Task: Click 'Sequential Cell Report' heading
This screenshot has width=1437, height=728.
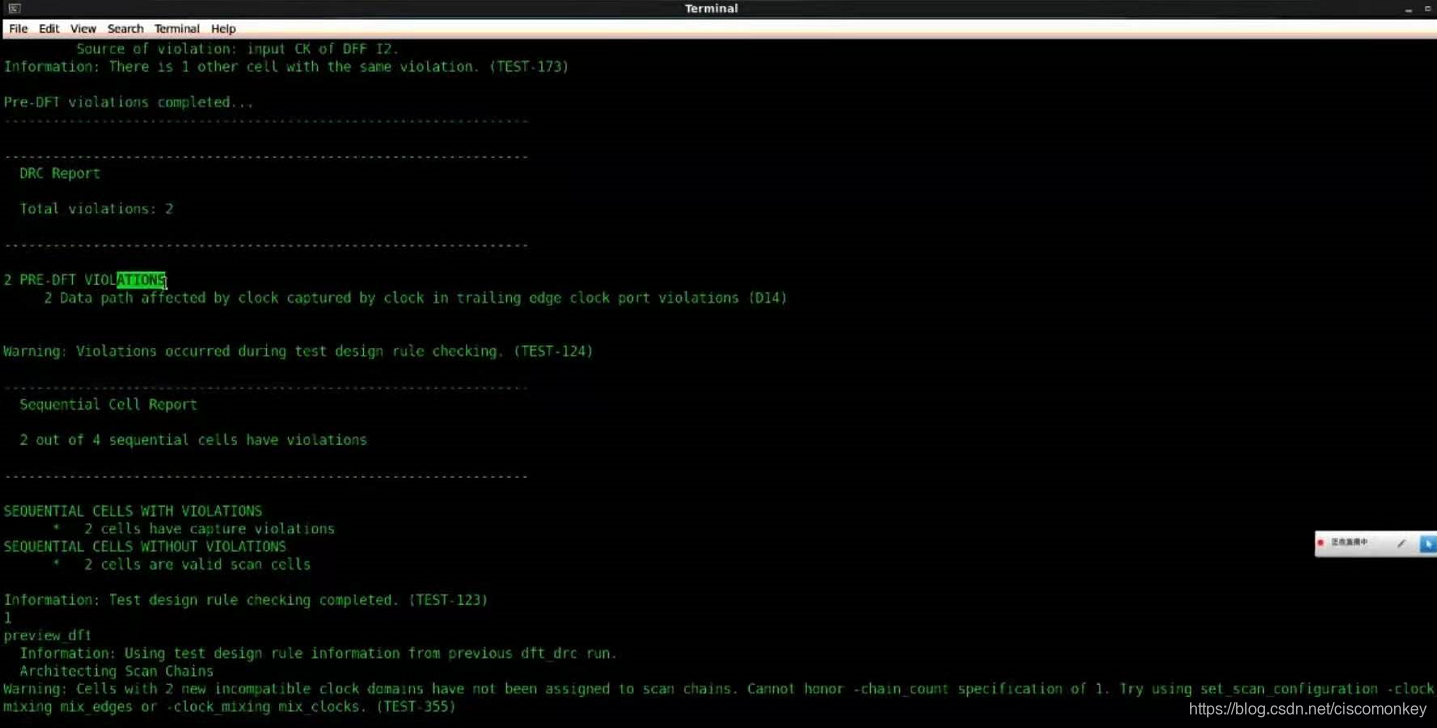Action: [108, 404]
